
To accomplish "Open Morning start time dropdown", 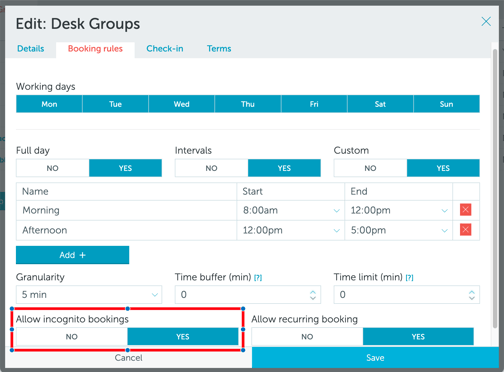I will (291, 210).
